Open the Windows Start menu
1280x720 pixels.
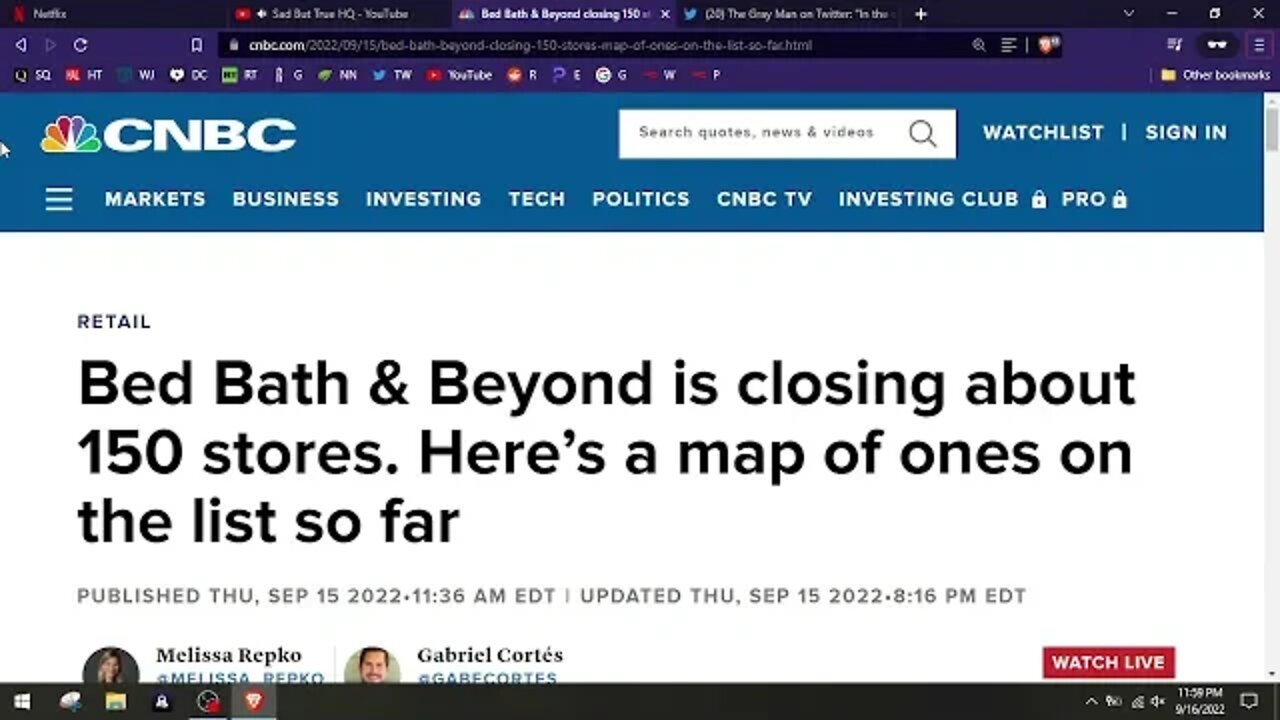[21, 702]
